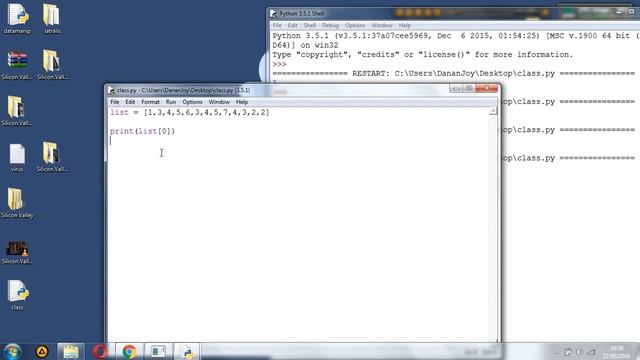Open Format menu in class.py editor
The height and width of the screenshot is (360, 640).
[x=150, y=102]
